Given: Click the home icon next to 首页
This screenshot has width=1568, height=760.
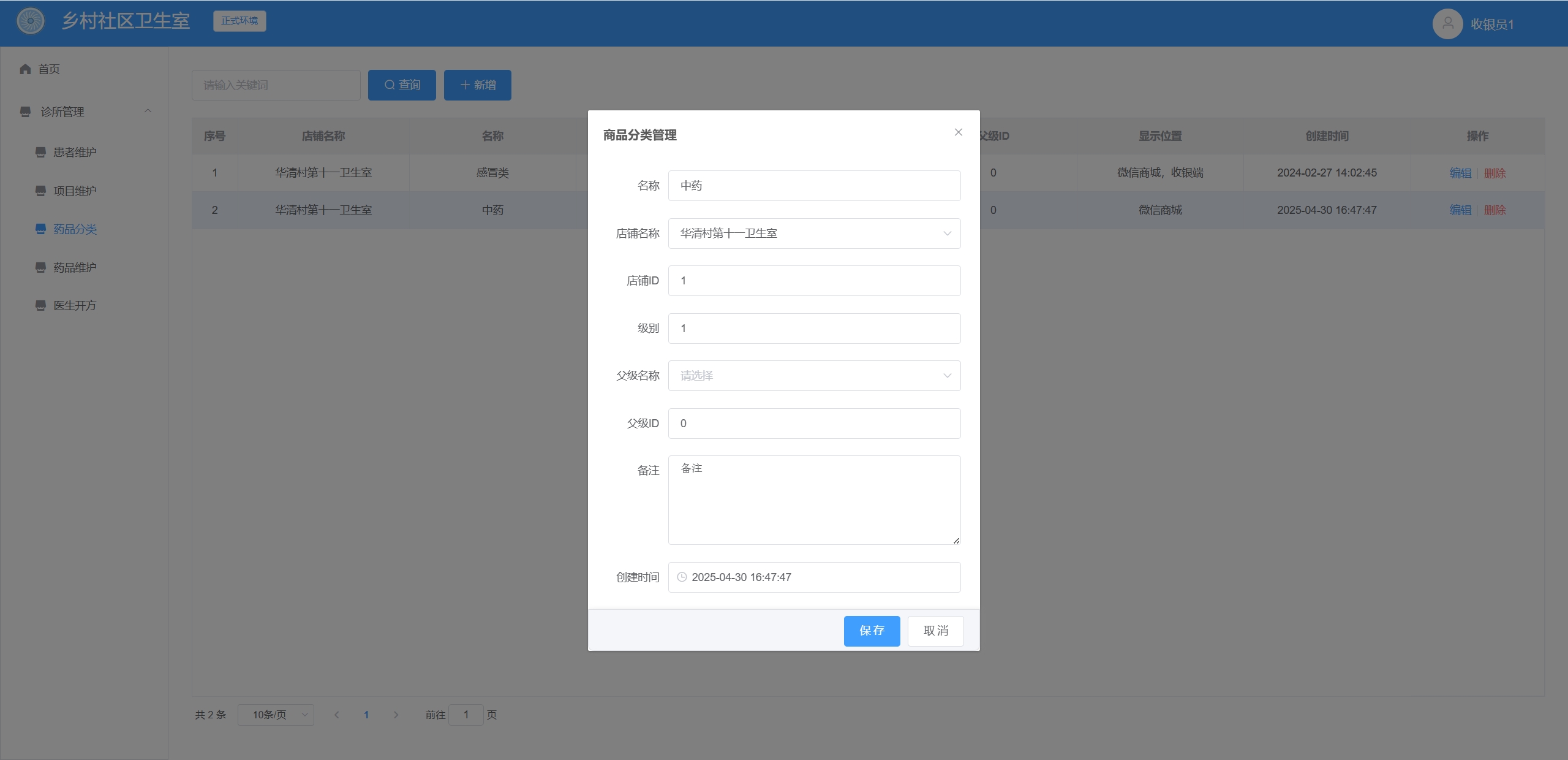Looking at the screenshot, I should (25, 69).
